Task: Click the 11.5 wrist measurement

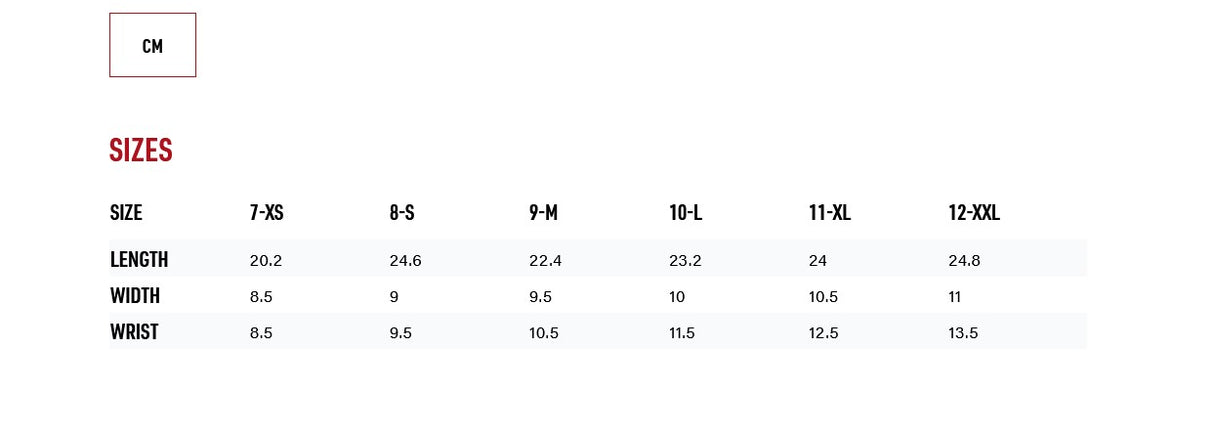Action: 682,333
